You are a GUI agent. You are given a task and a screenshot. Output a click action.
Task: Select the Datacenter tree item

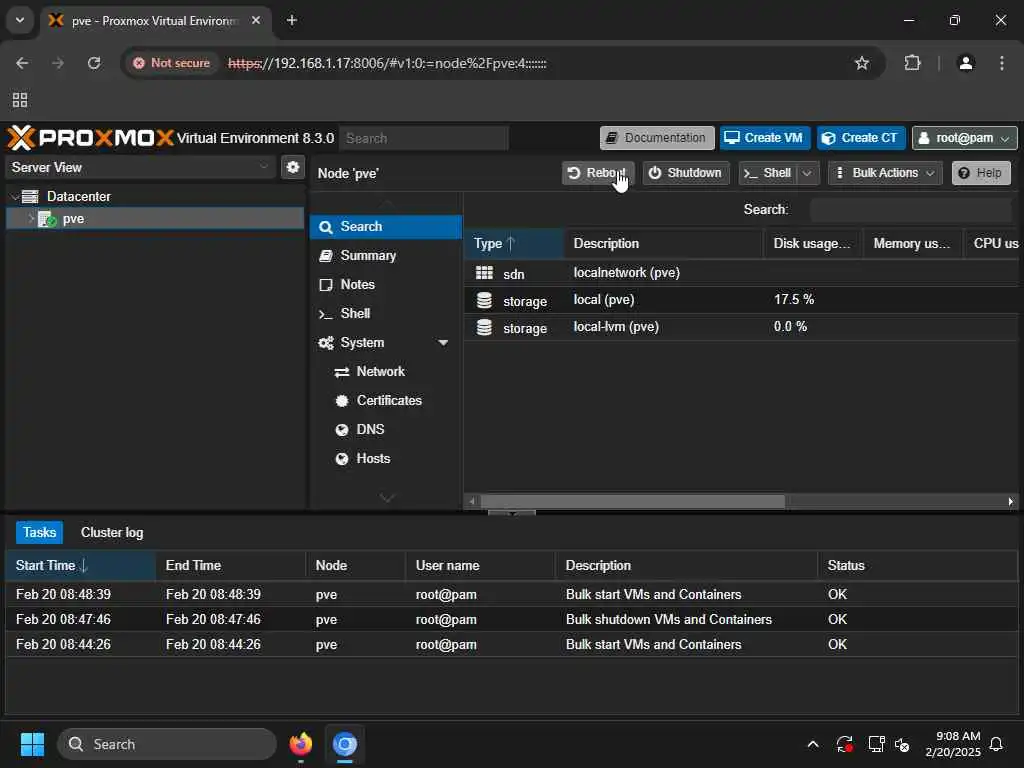[78, 196]
